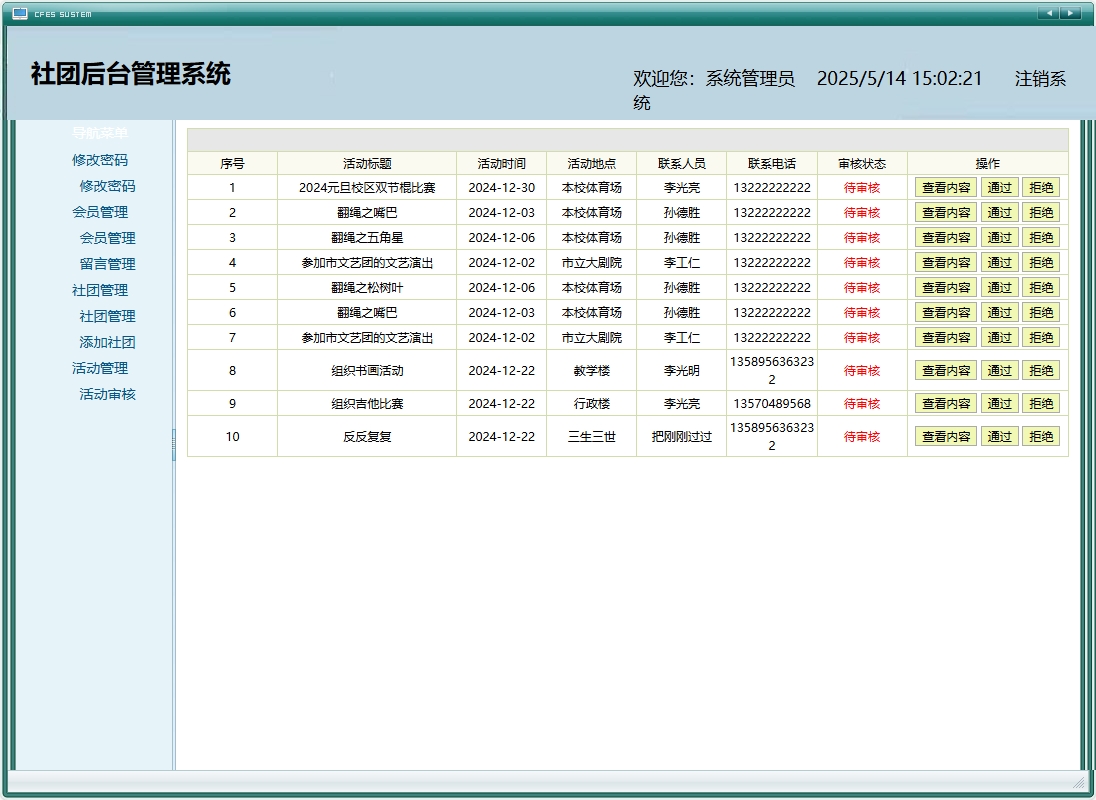
Task: 查看内容 for 翻绳之五角星
Action: 944,237
